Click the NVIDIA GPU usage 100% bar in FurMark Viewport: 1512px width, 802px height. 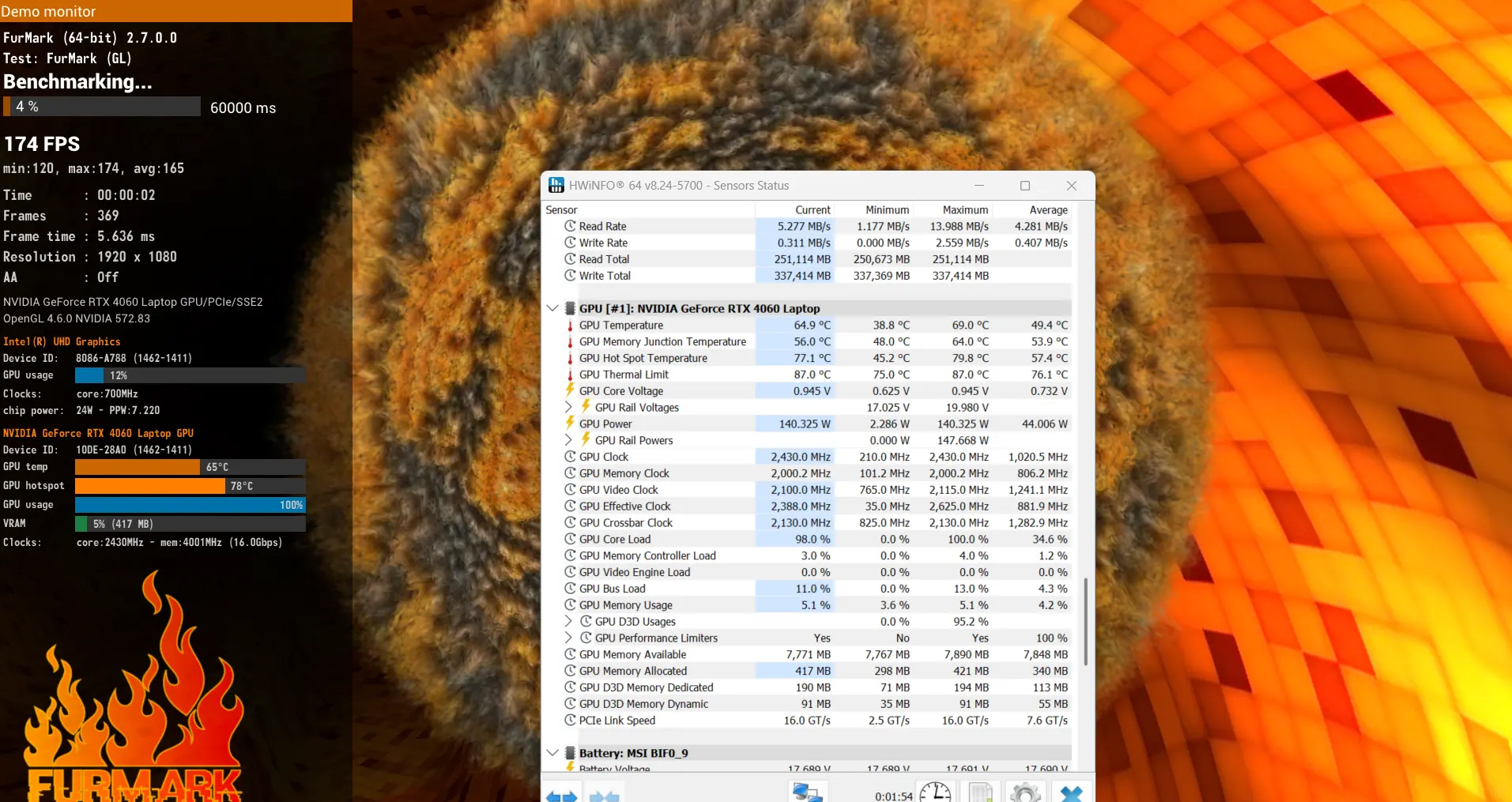point(190,505)
